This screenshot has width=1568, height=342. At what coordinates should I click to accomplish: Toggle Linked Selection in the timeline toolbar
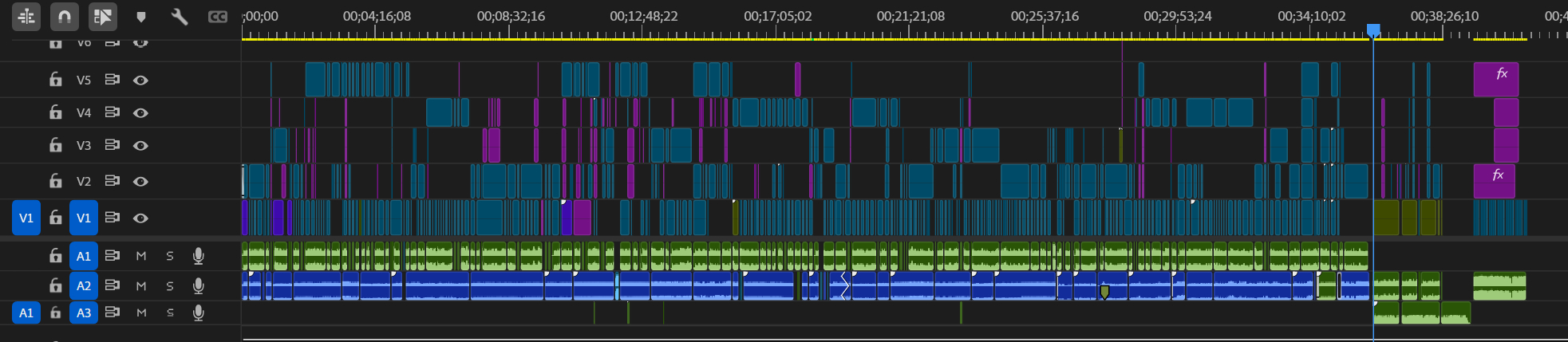(x=102, y=16)
